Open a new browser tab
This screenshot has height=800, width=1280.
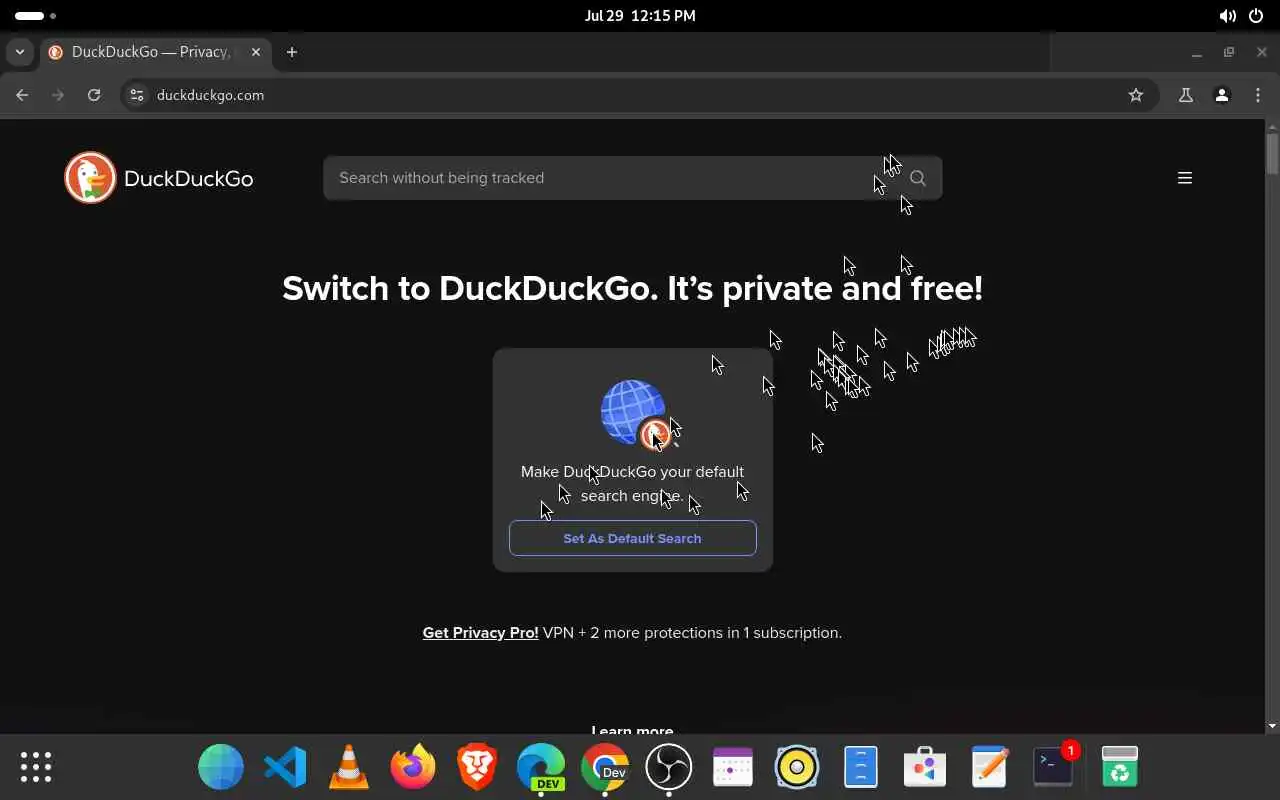pyautogui.click(x=292, y=52)
